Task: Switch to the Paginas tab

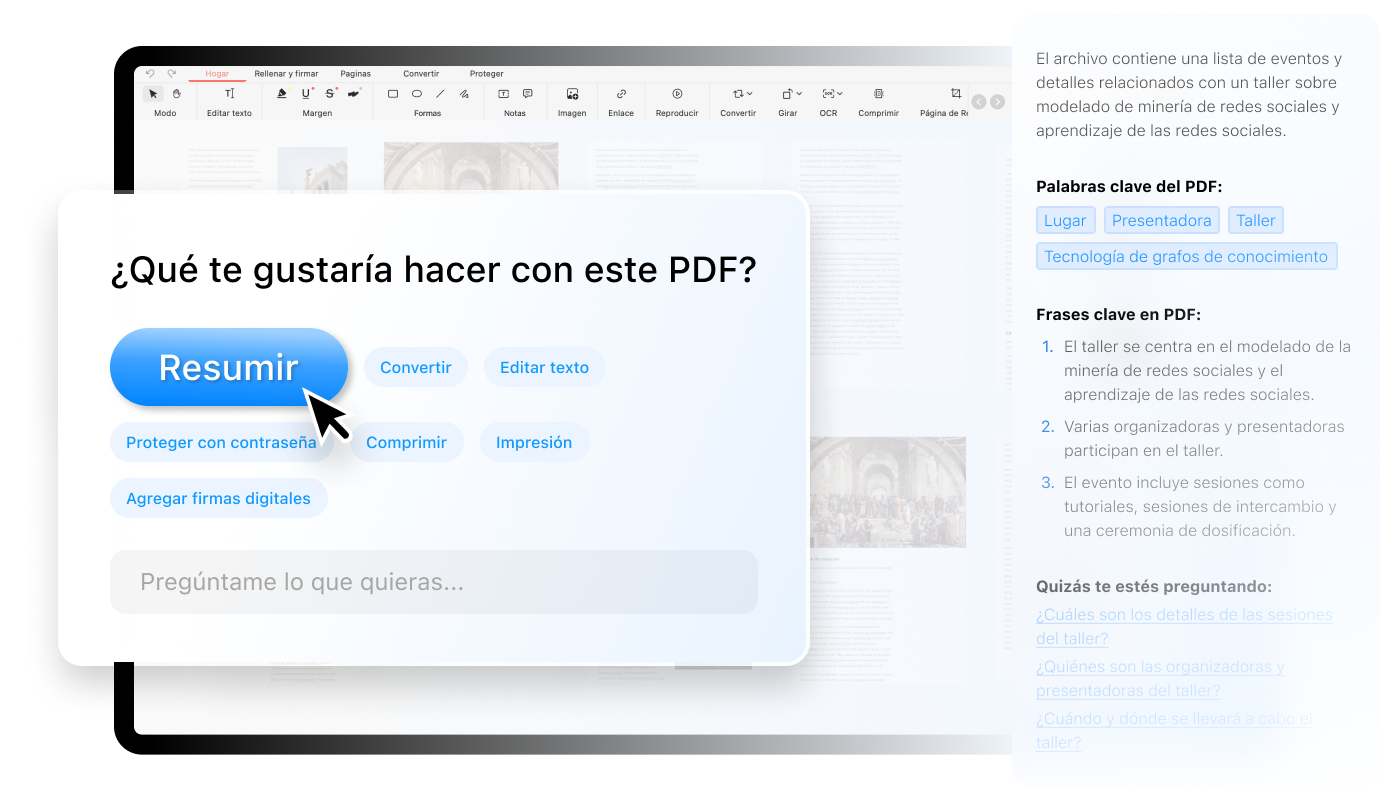Action: [x=355, y=74]
